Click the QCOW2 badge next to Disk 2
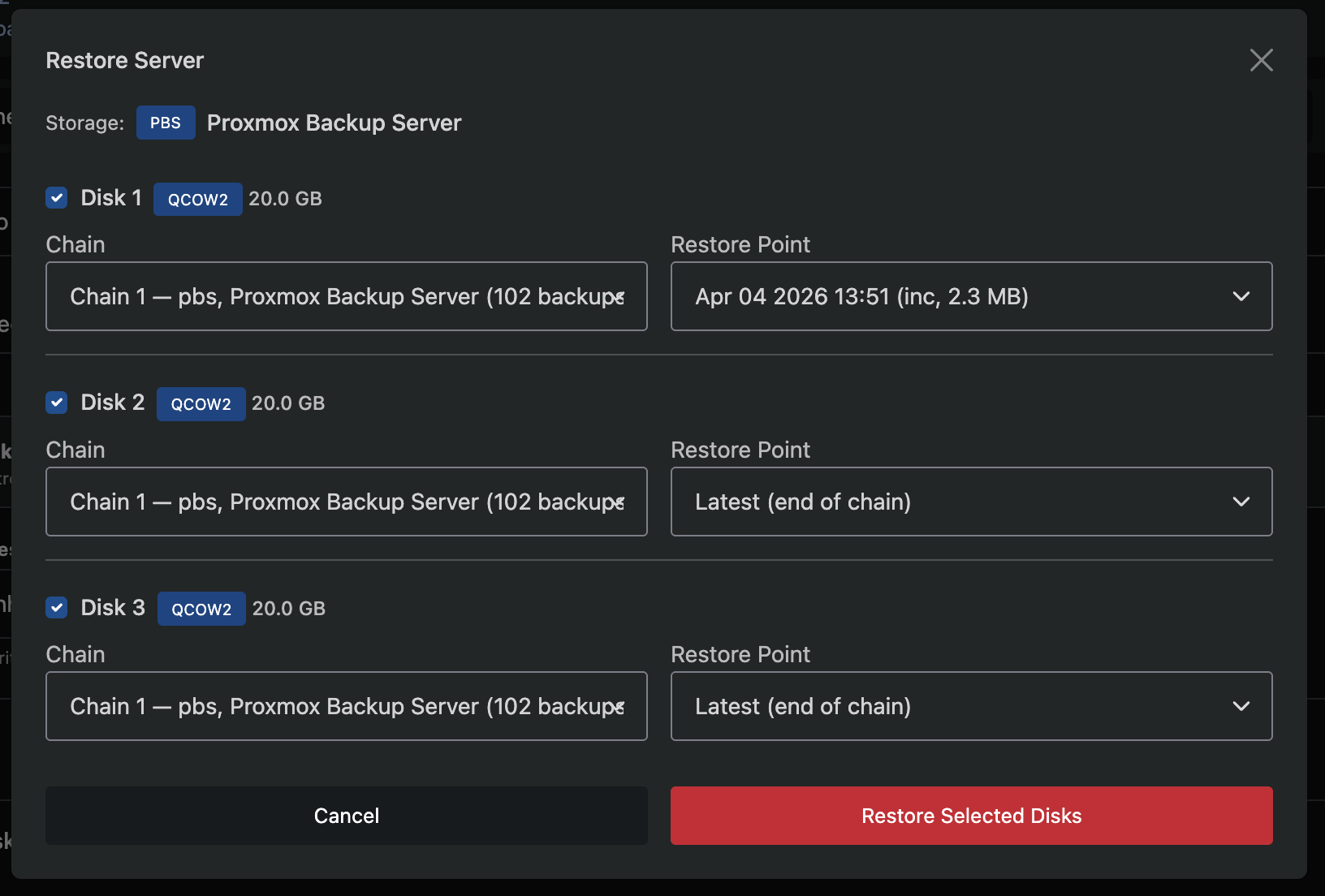The image size is (1325, 896). (201, 403)
